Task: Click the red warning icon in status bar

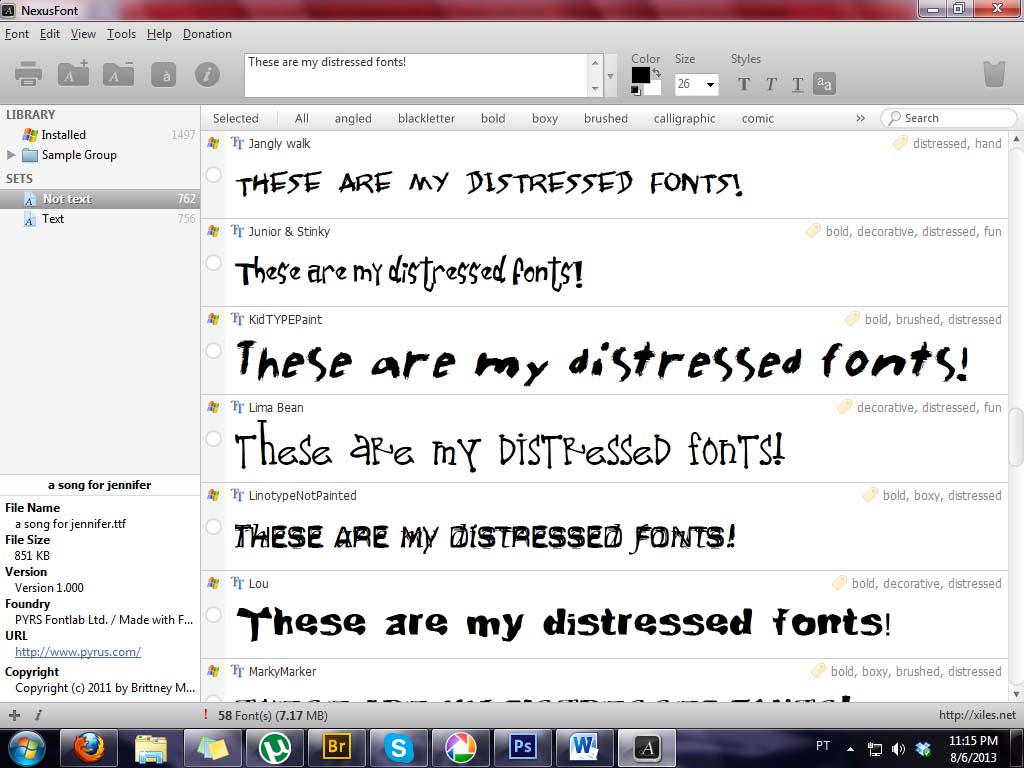Action: click(206, 714)
